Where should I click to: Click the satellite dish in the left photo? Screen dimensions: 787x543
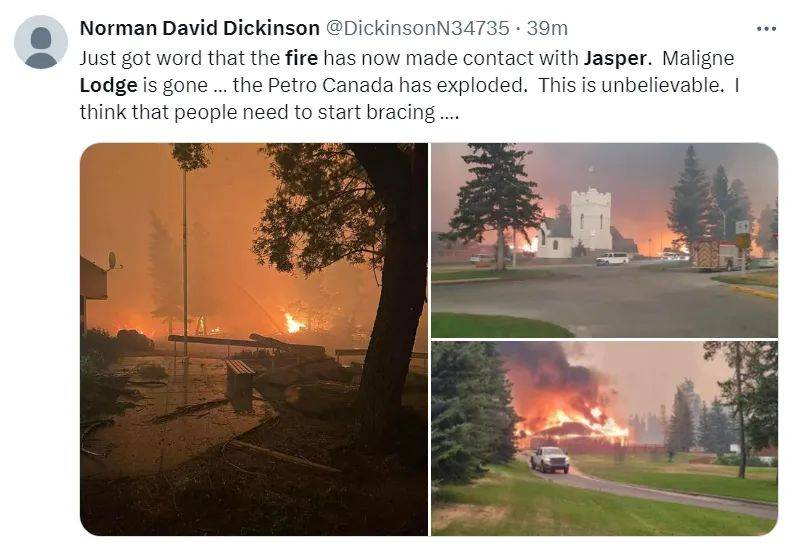point(112,261)
